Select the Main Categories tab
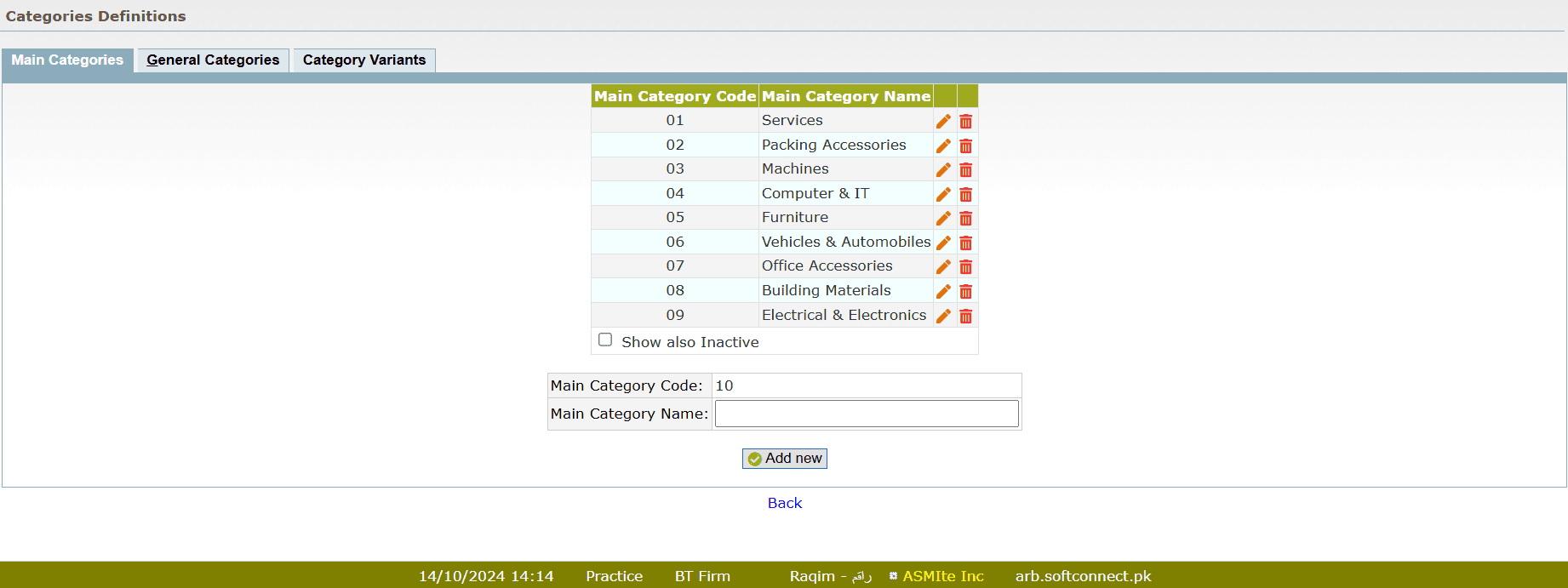This screenshot has height=588, width=1568. pyautogui.click(x=67, y=60)
